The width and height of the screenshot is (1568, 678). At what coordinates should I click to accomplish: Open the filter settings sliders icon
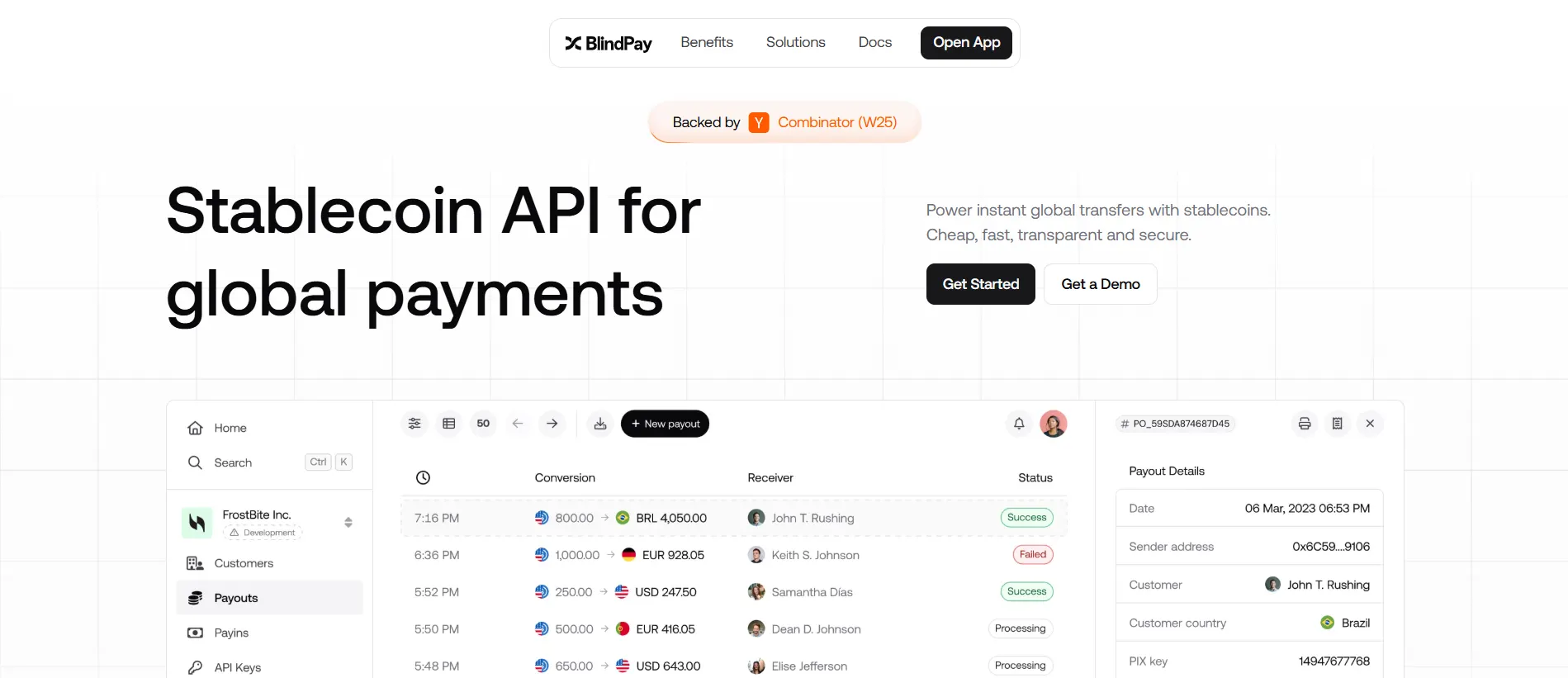(x=415, y=424)
